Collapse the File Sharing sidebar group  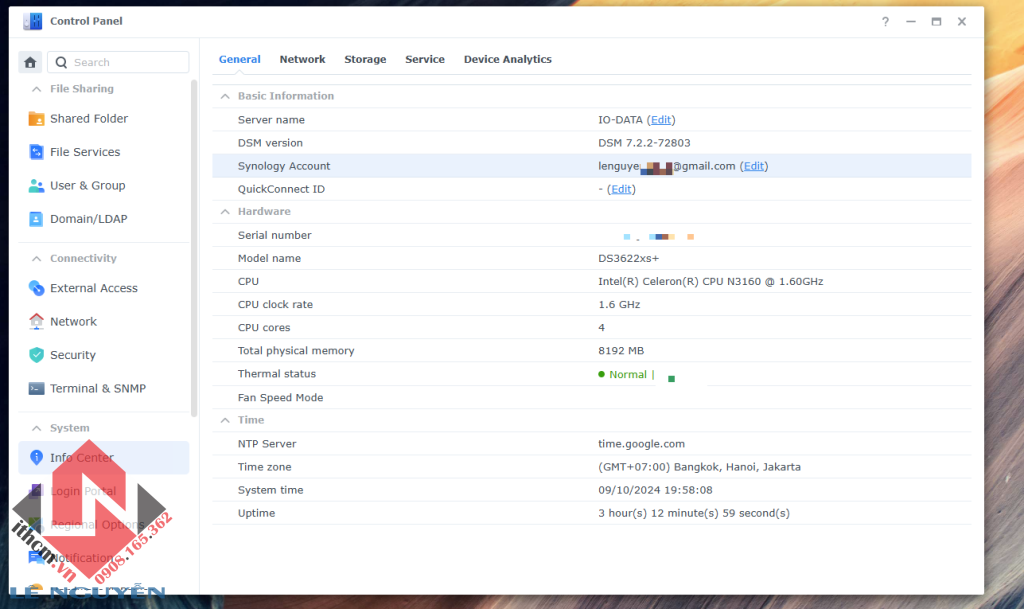click(x=37, y=89)
